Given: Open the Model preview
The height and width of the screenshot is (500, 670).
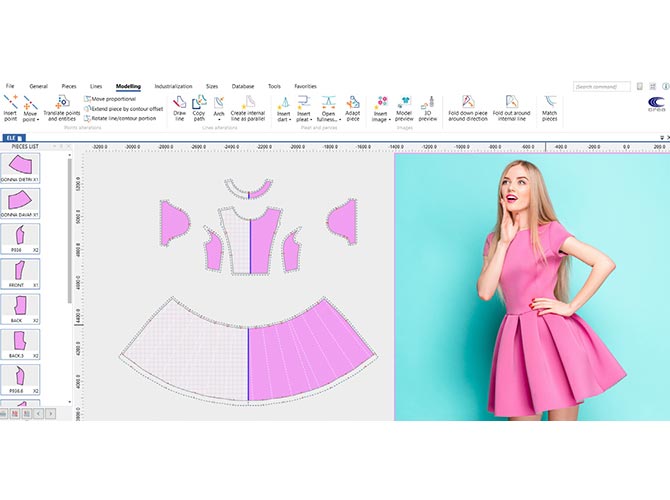Looking at the screenshot, I should point(404,106).
